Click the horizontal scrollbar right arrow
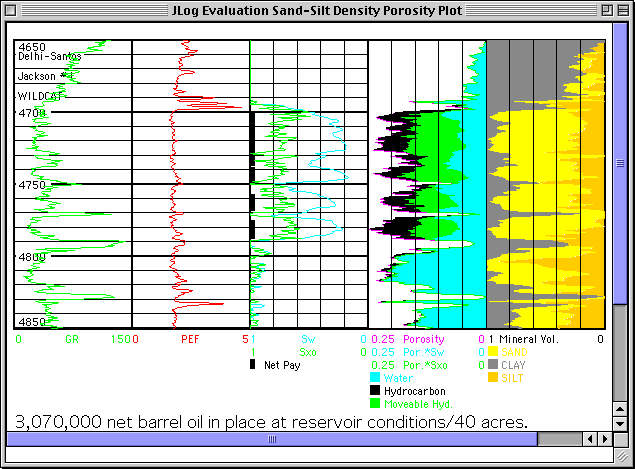Screen dimensions: 635x469 tap(606, 439)
